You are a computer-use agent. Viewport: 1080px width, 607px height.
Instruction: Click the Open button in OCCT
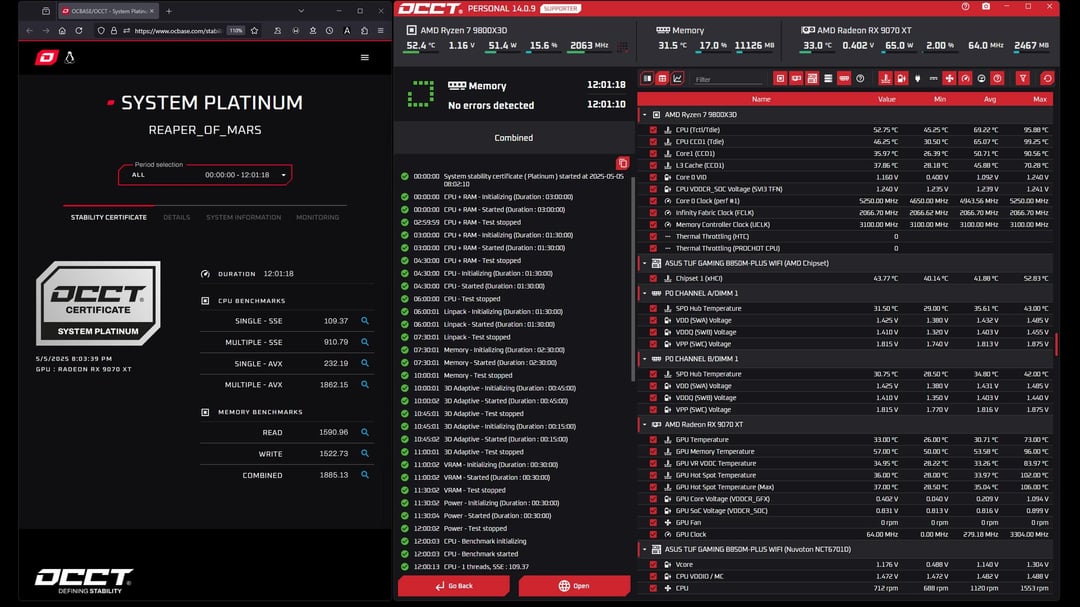coord(574,586)
